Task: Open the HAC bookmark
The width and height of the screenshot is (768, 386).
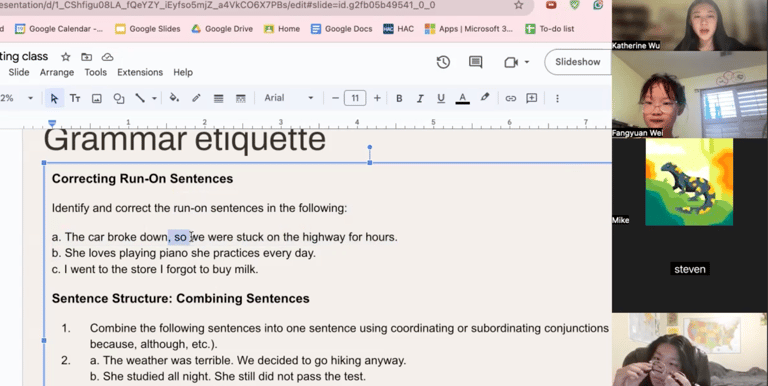Action: pos(399,29)
